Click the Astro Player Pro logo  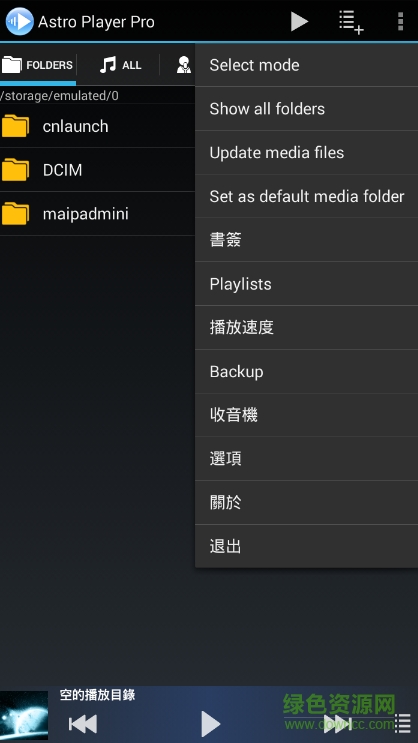click(x=19, y=21)
